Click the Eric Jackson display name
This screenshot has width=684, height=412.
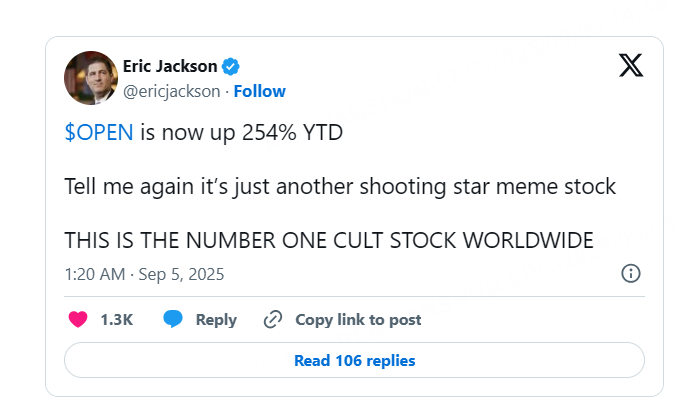[169, 66]
